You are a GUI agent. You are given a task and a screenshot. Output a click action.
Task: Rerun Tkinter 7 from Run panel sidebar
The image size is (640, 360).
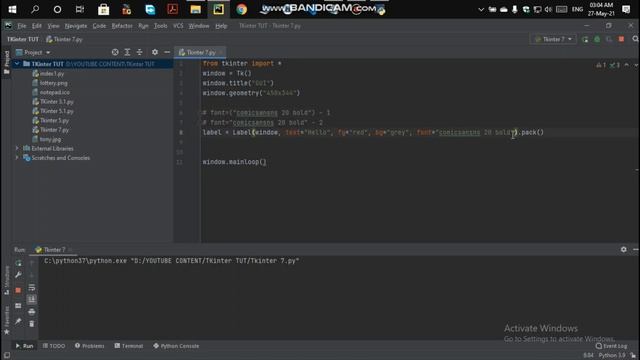point(18,263)
